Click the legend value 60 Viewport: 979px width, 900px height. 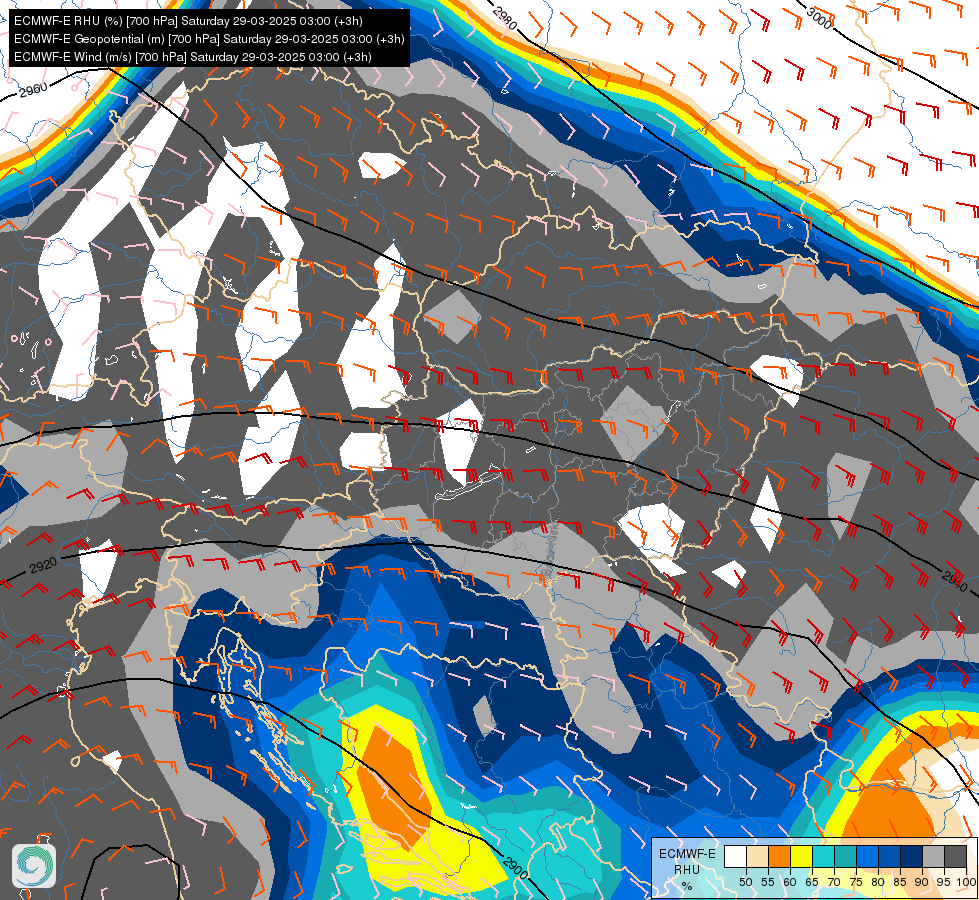(x=790, y=882)
